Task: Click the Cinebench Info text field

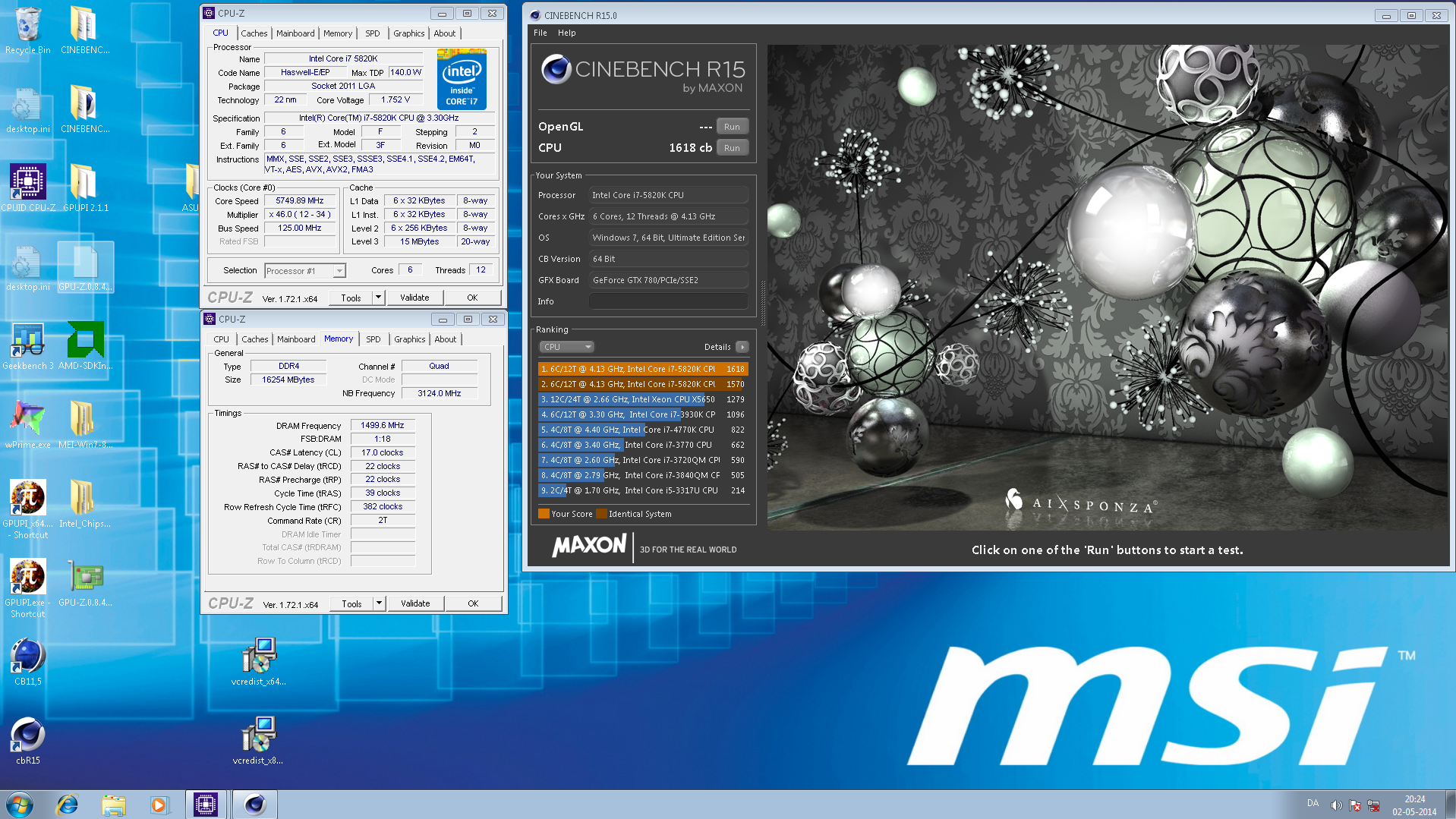Action: (x=669, y=301)
